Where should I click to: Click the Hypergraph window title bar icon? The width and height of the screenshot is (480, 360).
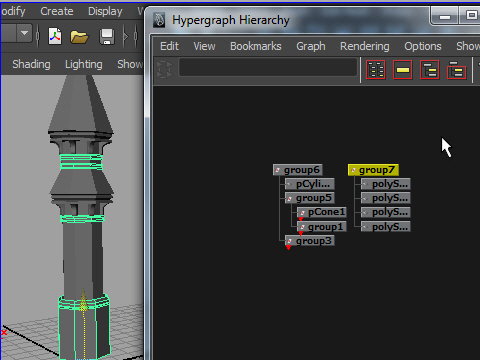[x=159, y=20]
